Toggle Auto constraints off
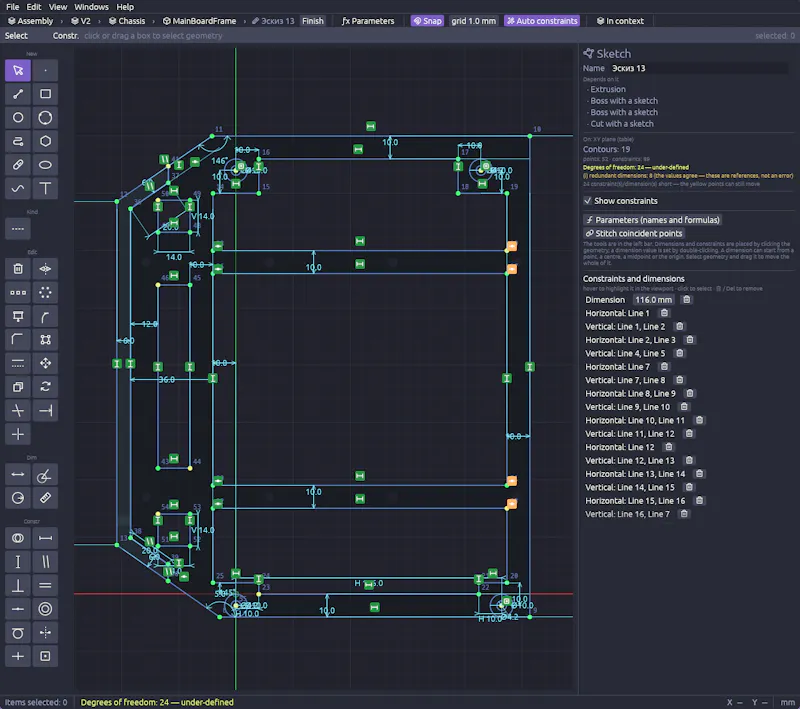Viewport: 800px width, 709px height. tap(542, 21)
